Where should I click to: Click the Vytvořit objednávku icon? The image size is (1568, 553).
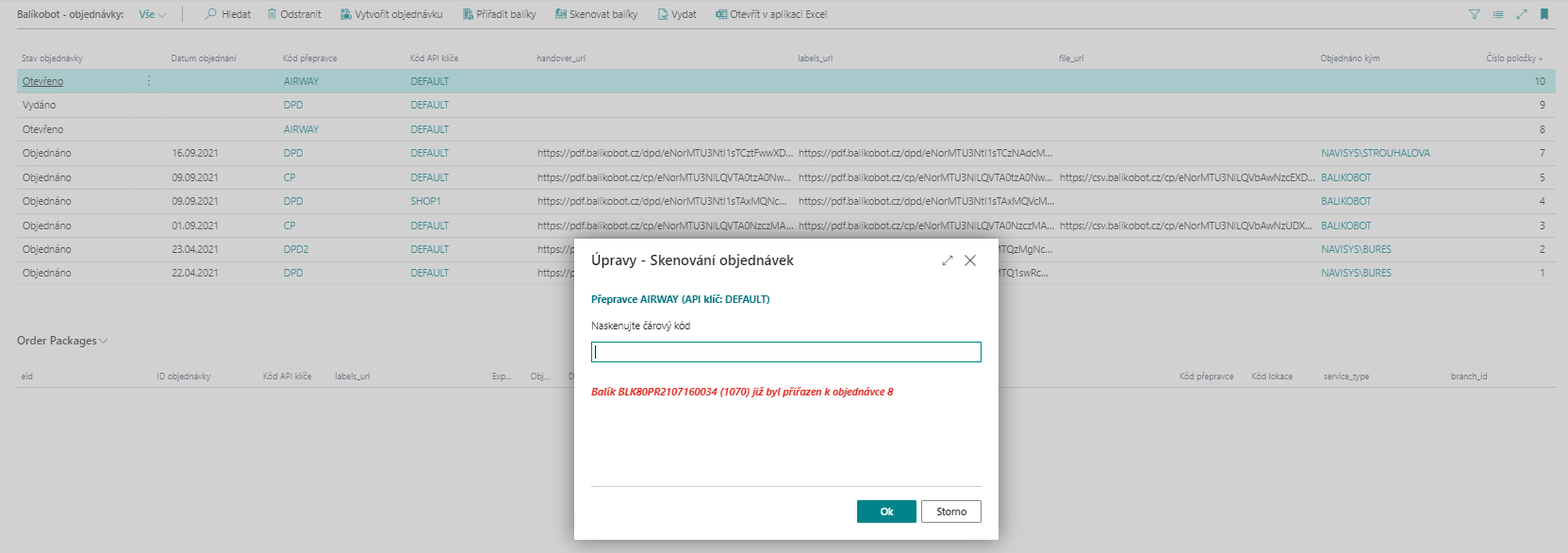click(346, 14)
